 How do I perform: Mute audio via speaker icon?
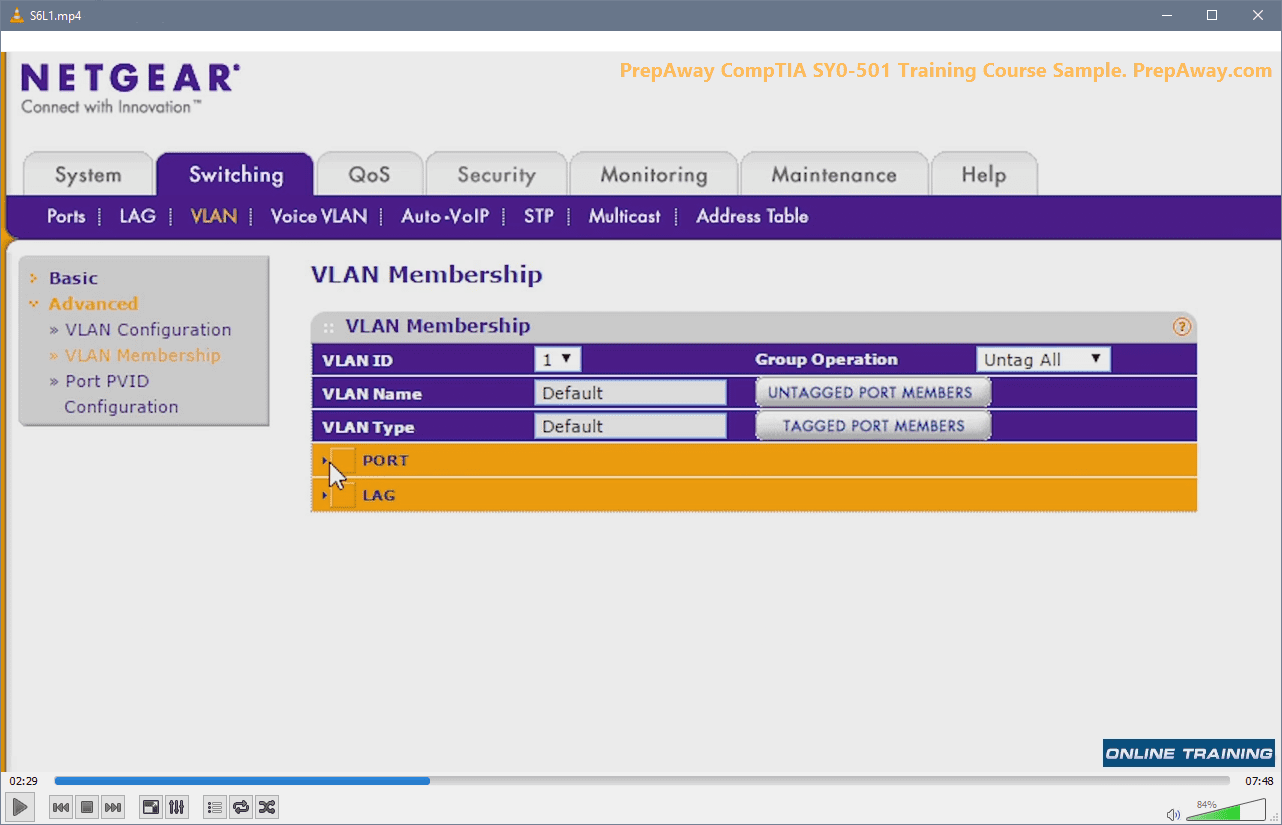pos(1173,814)
